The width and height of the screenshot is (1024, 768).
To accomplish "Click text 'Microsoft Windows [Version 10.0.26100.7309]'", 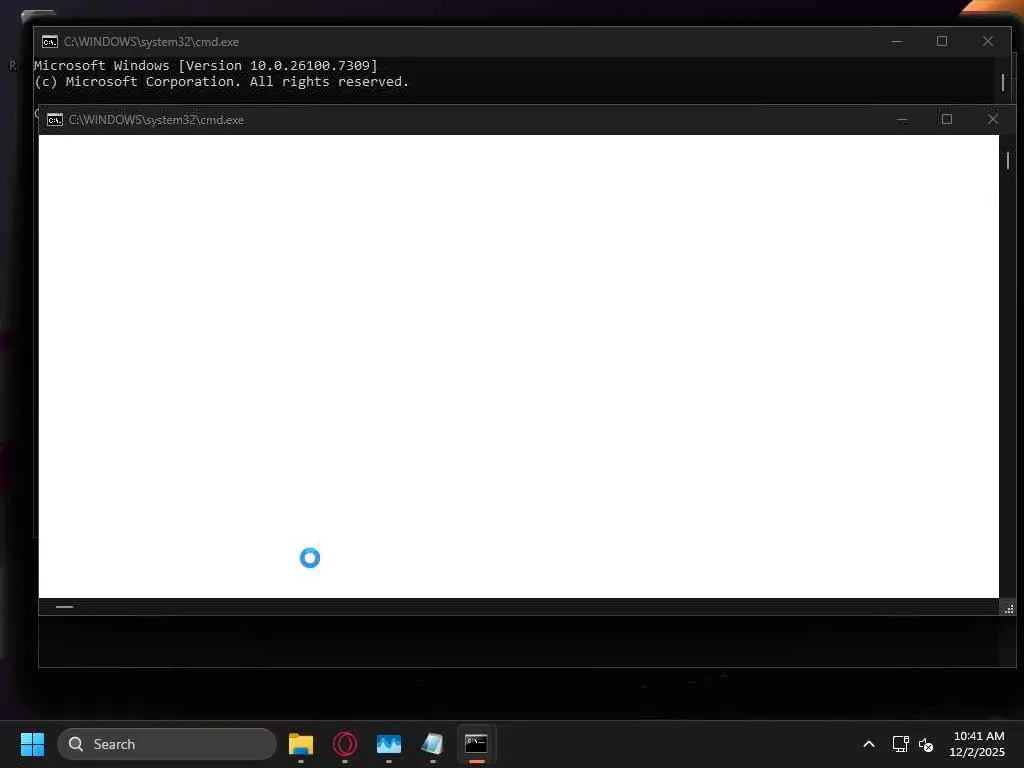I will [206, 65].
